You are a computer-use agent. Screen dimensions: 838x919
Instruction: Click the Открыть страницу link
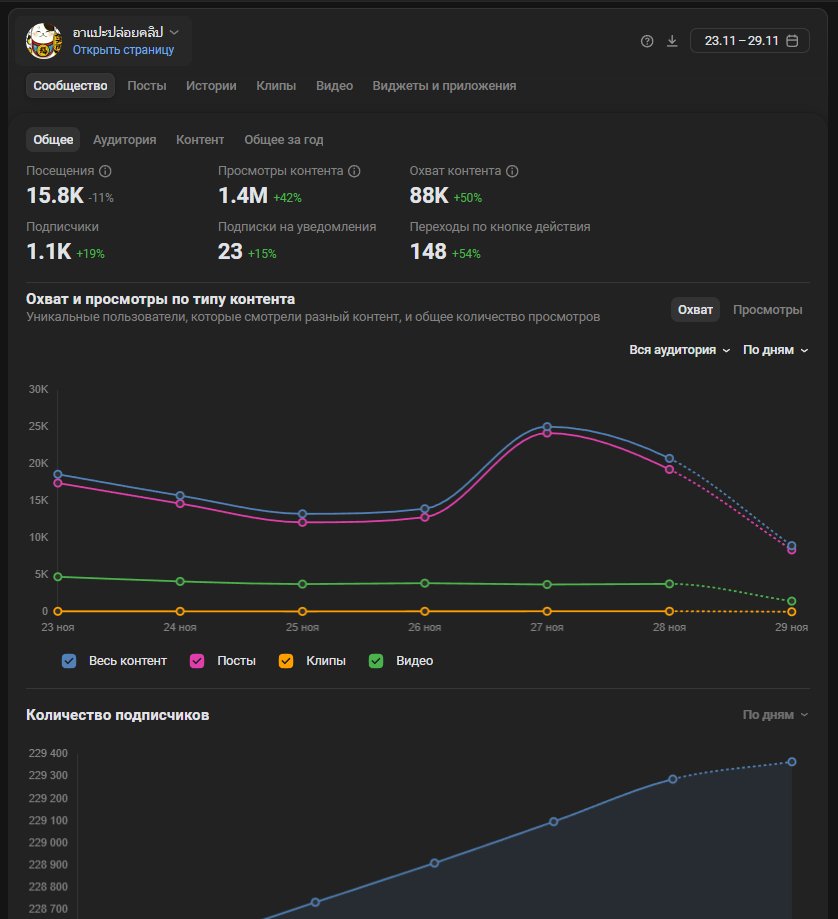(123, 50)
